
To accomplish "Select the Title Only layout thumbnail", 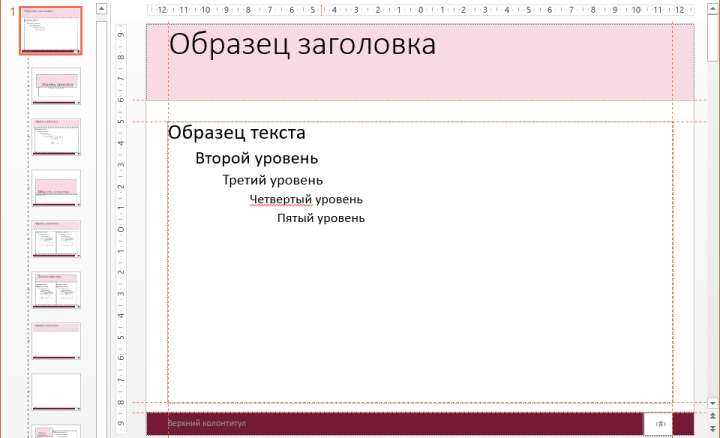I will click(56, 341).
